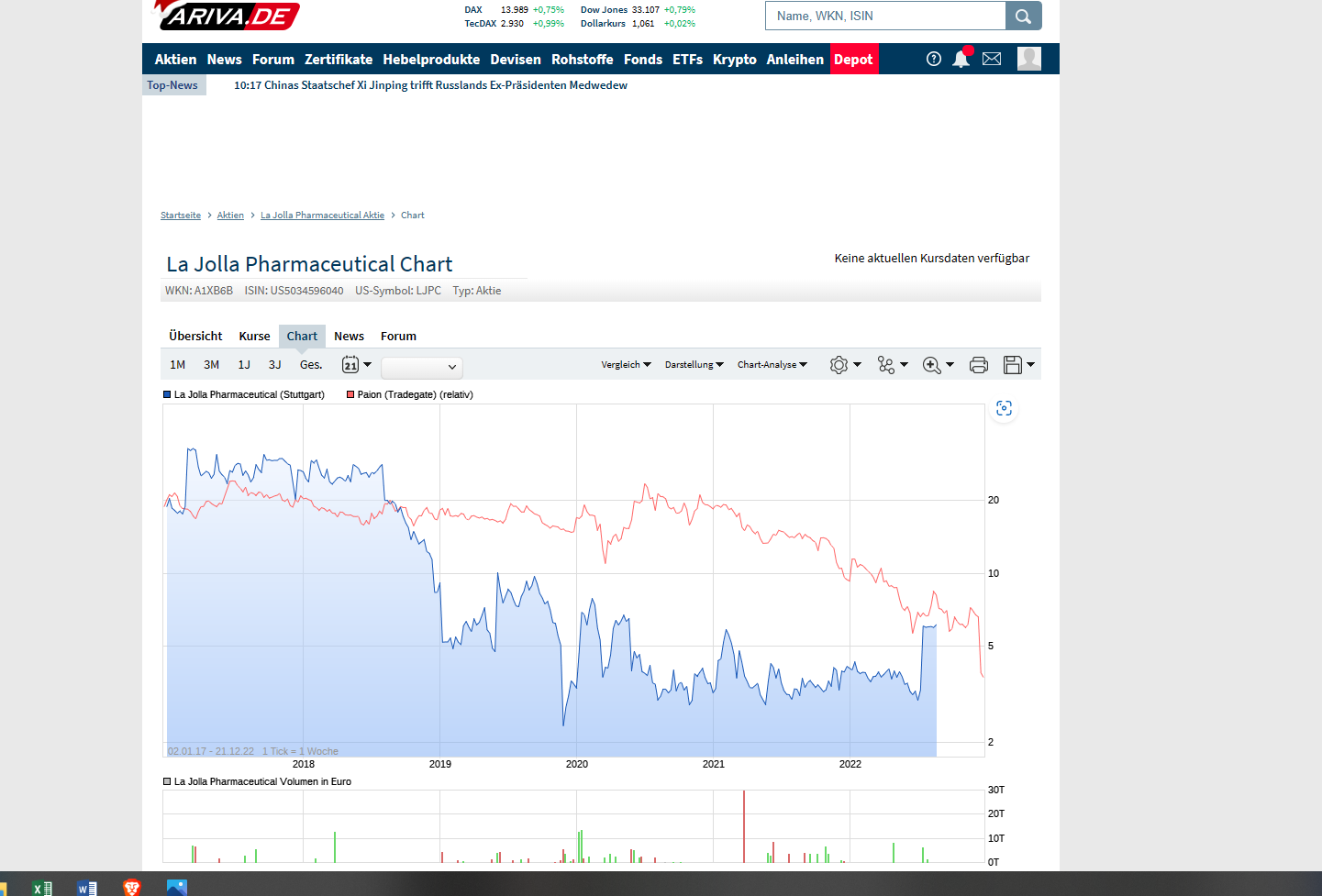The height and width of the screenshot is (896, 1322).
Task: Expand the Darstellung dropdown
Action: pos(694,365)
